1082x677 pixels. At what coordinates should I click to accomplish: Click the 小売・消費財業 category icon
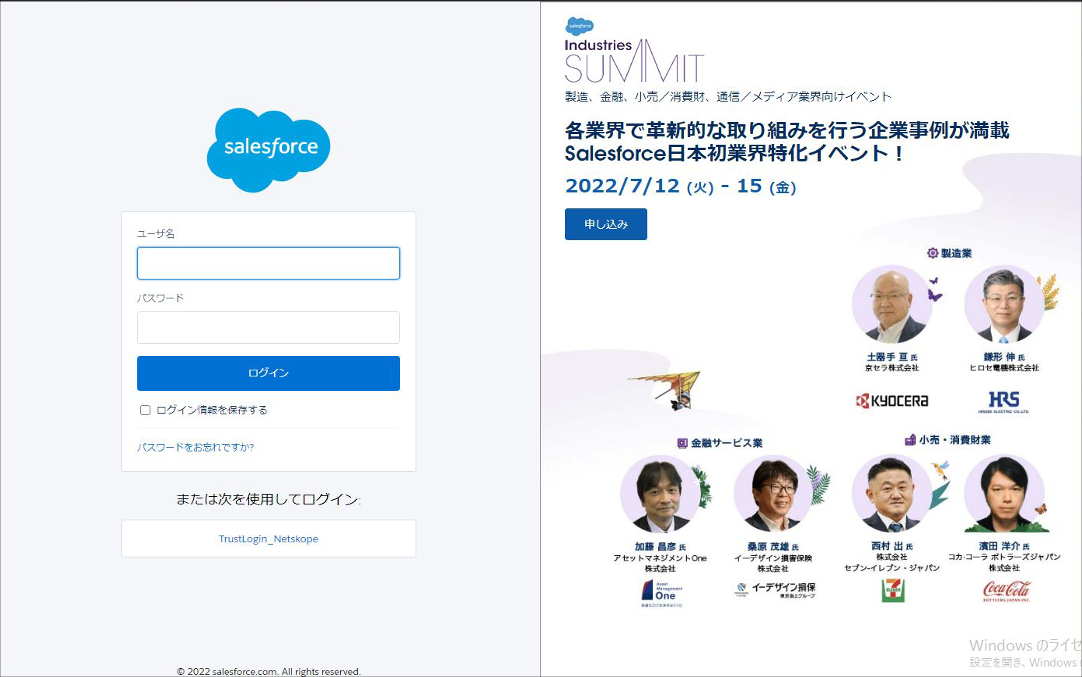click(910, 440)
